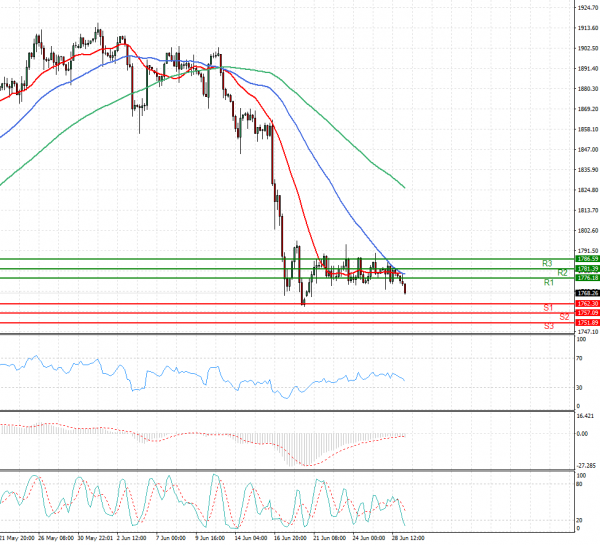Click the S3 support label
The image size is (600, 545).
point(549,326)
